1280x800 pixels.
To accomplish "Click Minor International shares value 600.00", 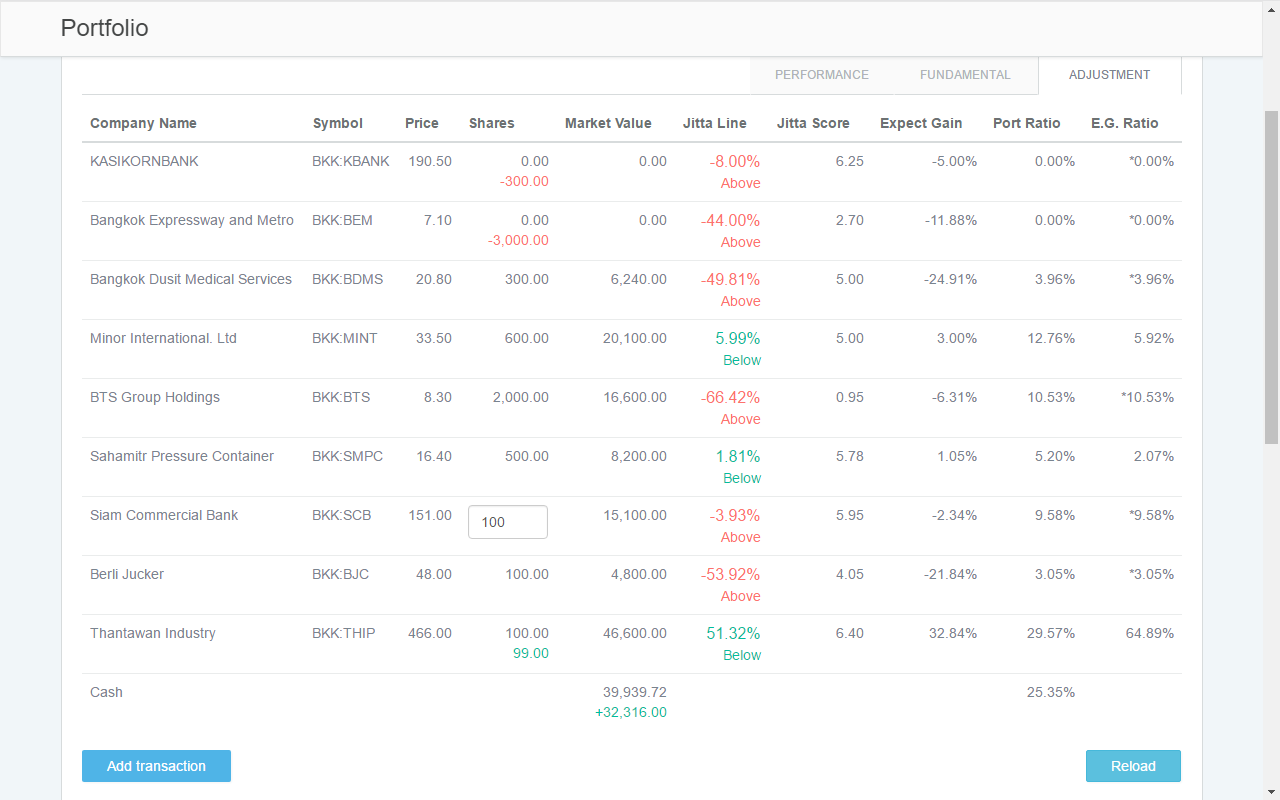I will tap(526, 338).
